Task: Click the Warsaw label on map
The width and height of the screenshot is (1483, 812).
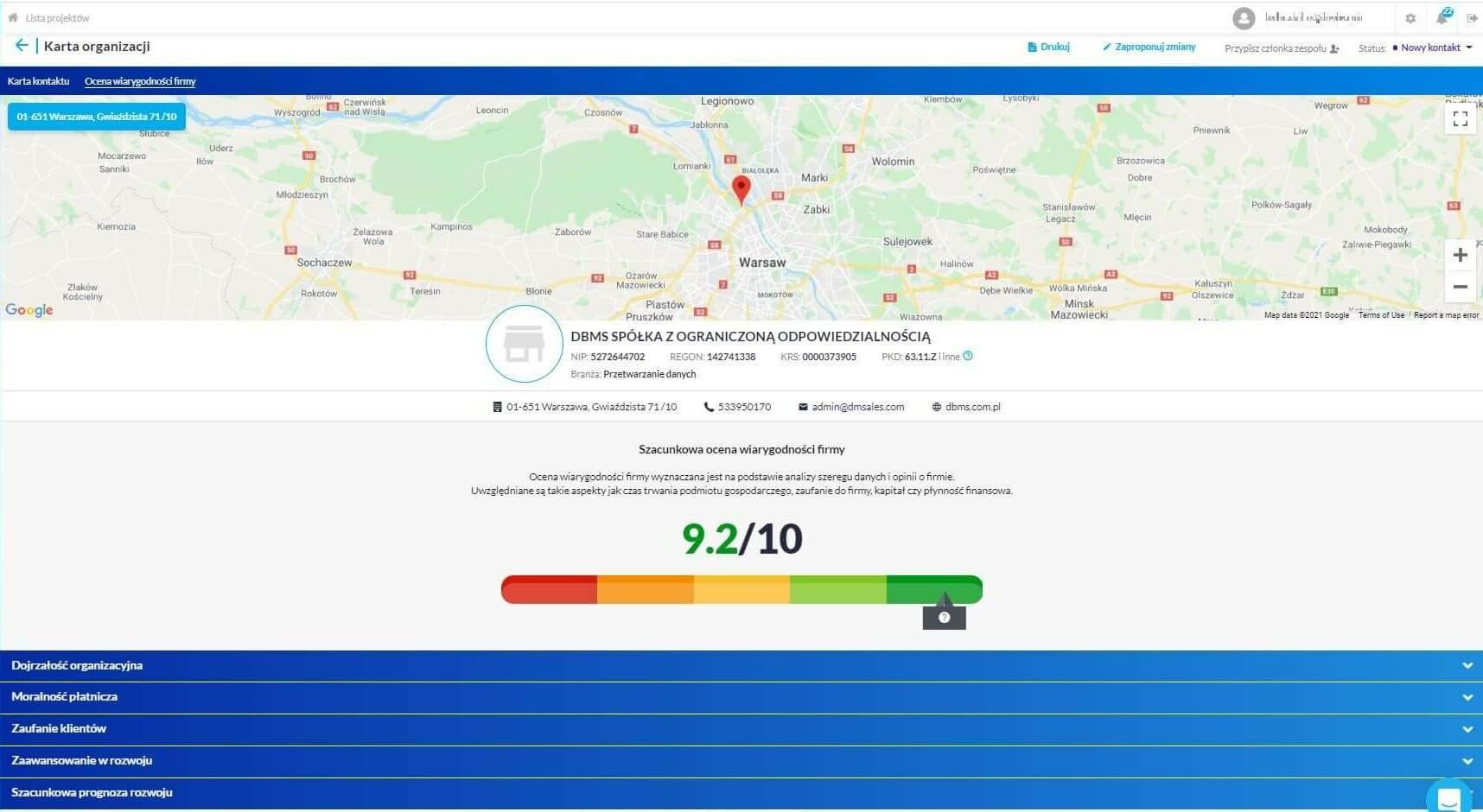Action: (x=762, y=263)
